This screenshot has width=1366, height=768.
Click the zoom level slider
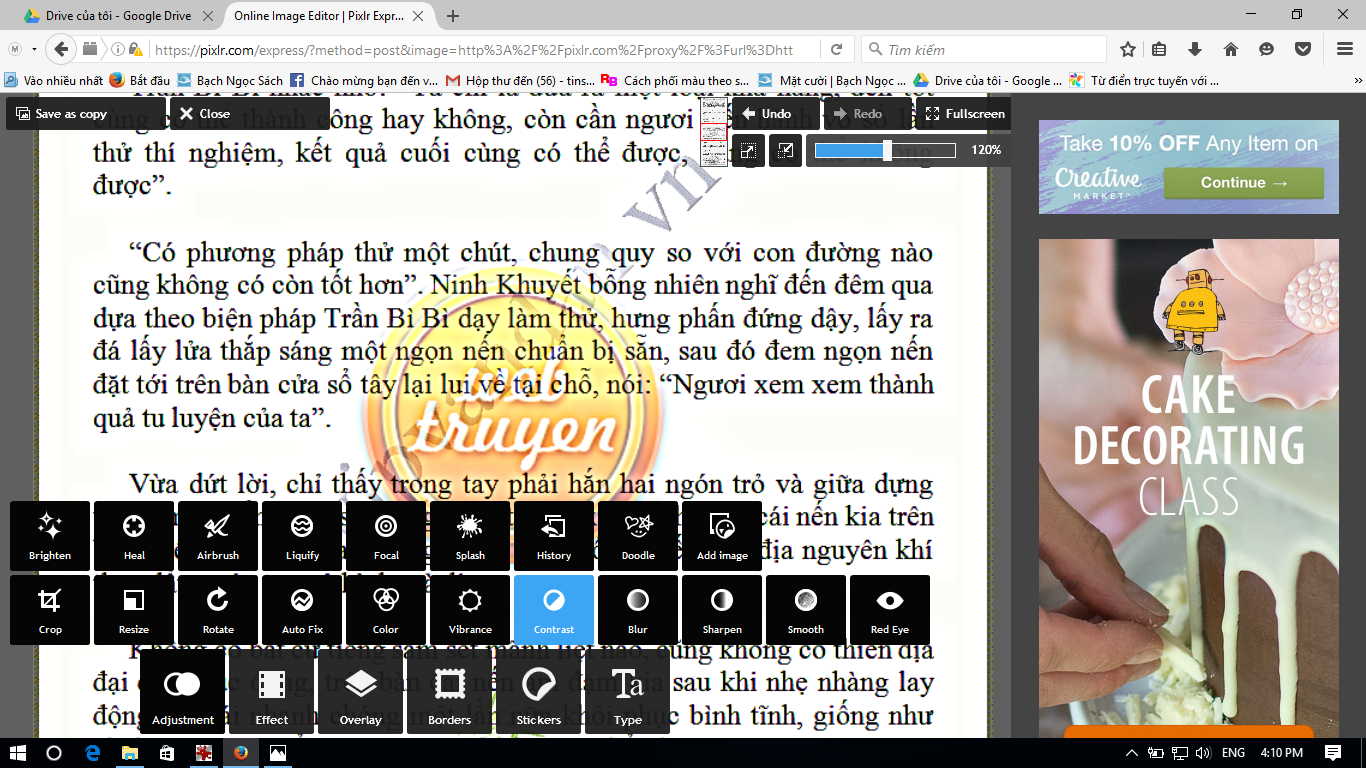click(885, 150)
